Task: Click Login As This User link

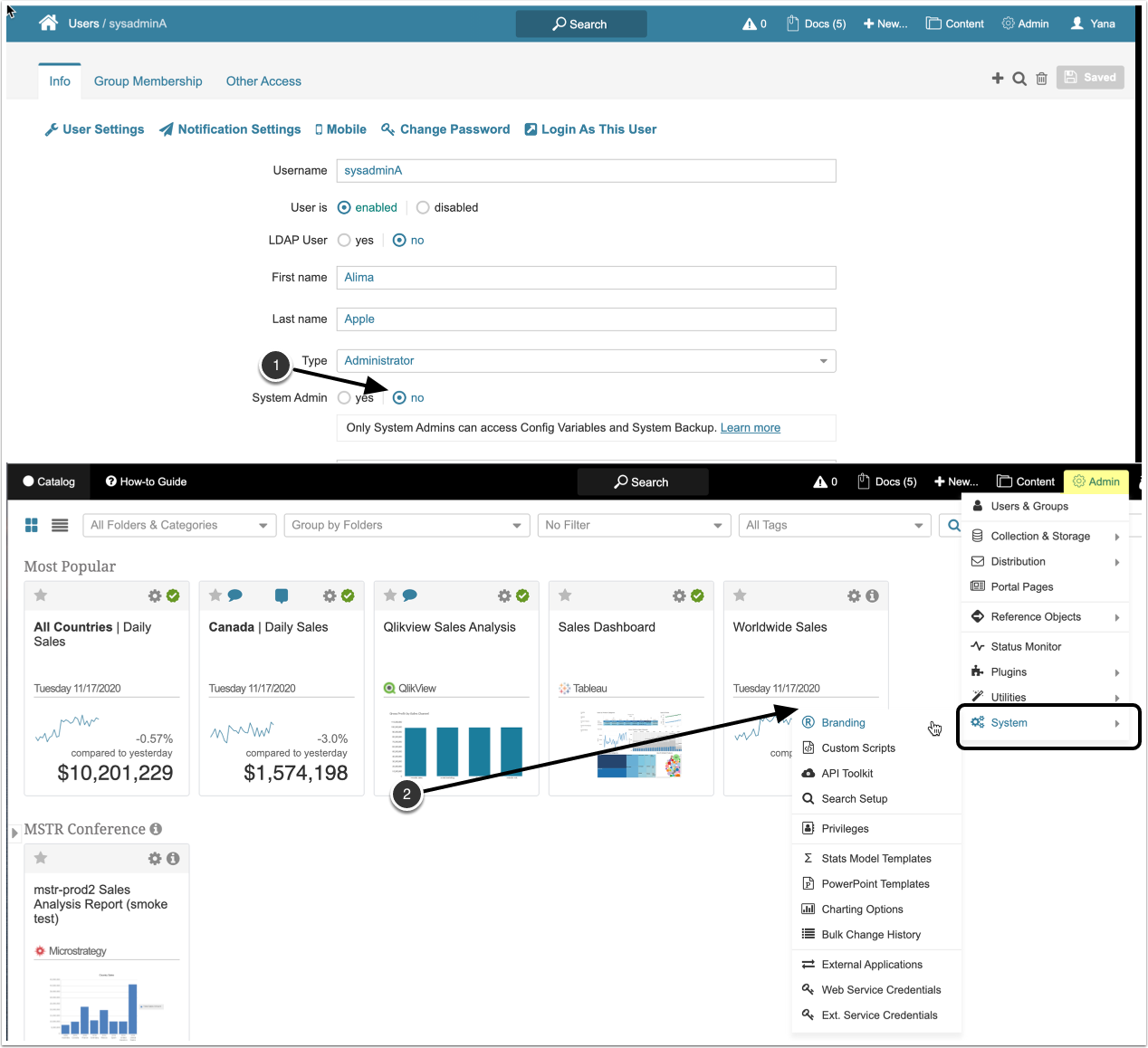Action: click(x=590, y=129)
